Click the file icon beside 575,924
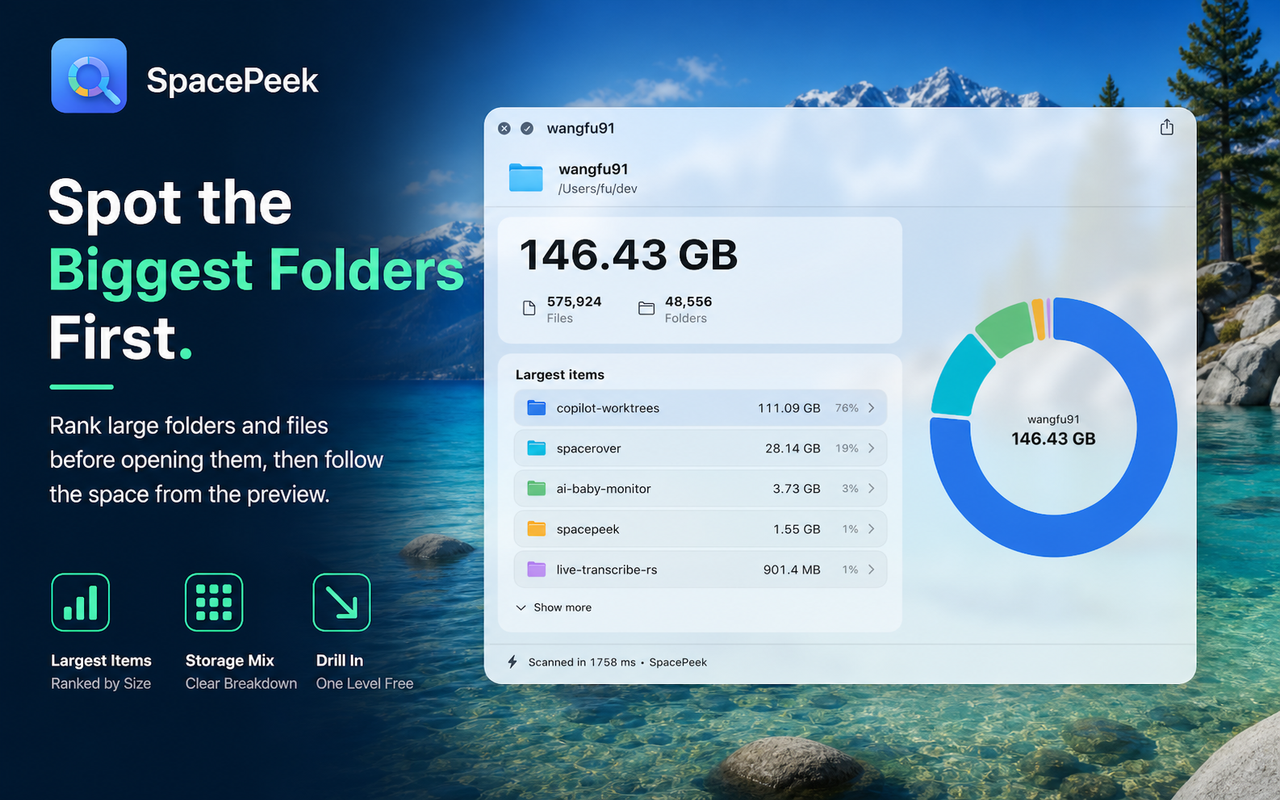 (529, 308)
